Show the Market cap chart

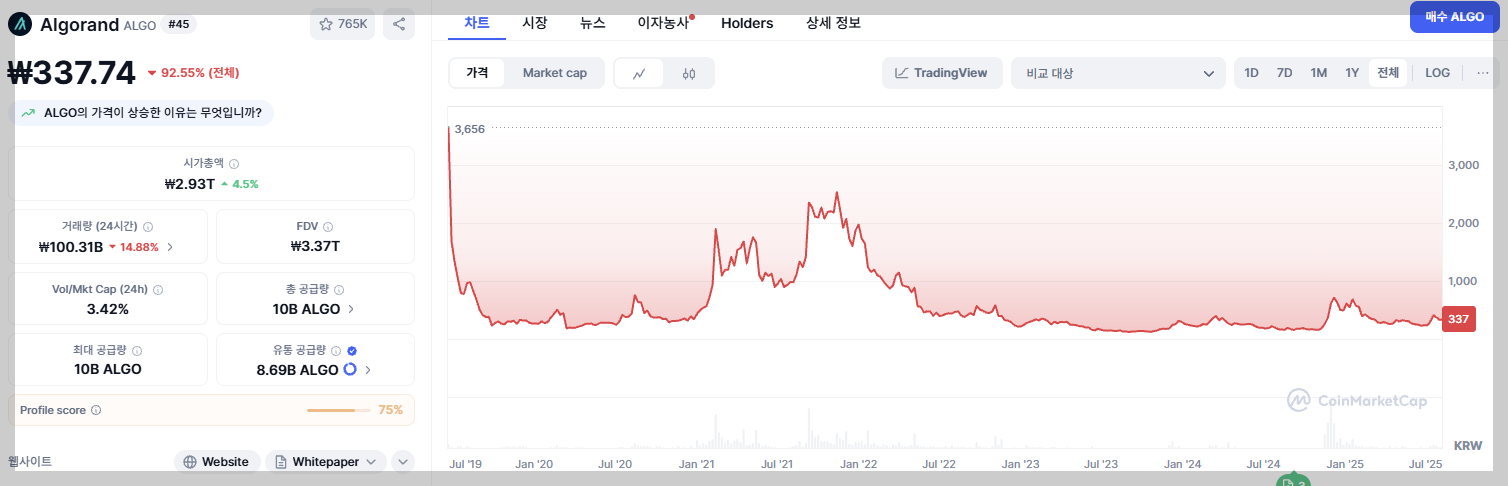coord(554,73)
